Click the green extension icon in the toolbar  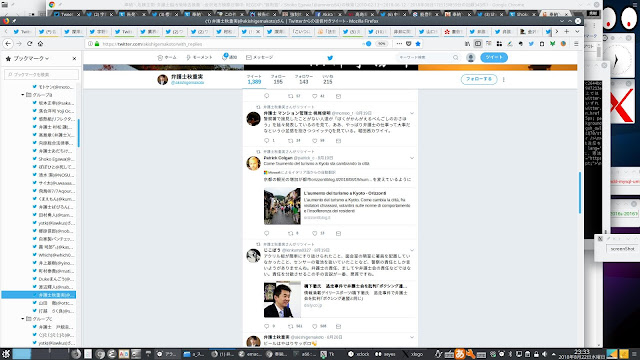click(552, 44)
